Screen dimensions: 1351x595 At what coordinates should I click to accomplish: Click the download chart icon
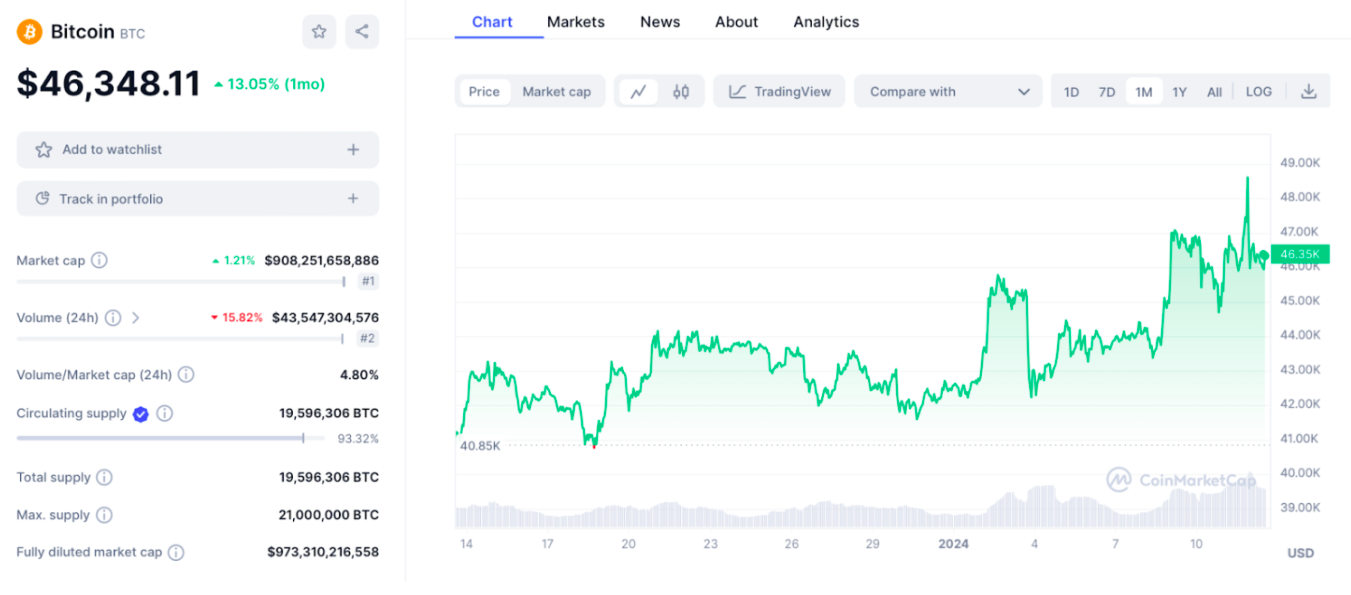1309,91
